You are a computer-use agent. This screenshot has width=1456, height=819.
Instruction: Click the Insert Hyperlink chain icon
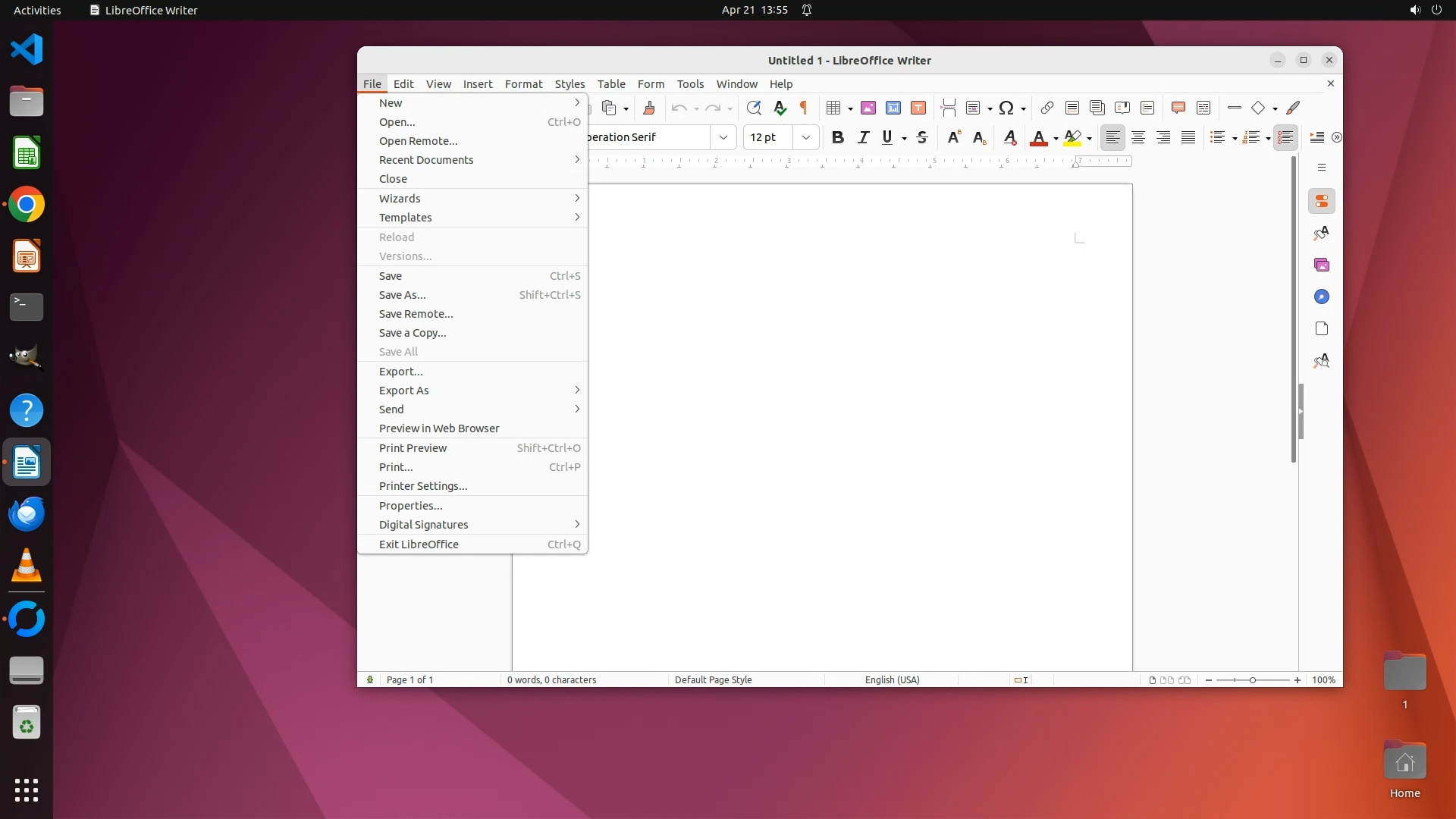[1046, 108]
